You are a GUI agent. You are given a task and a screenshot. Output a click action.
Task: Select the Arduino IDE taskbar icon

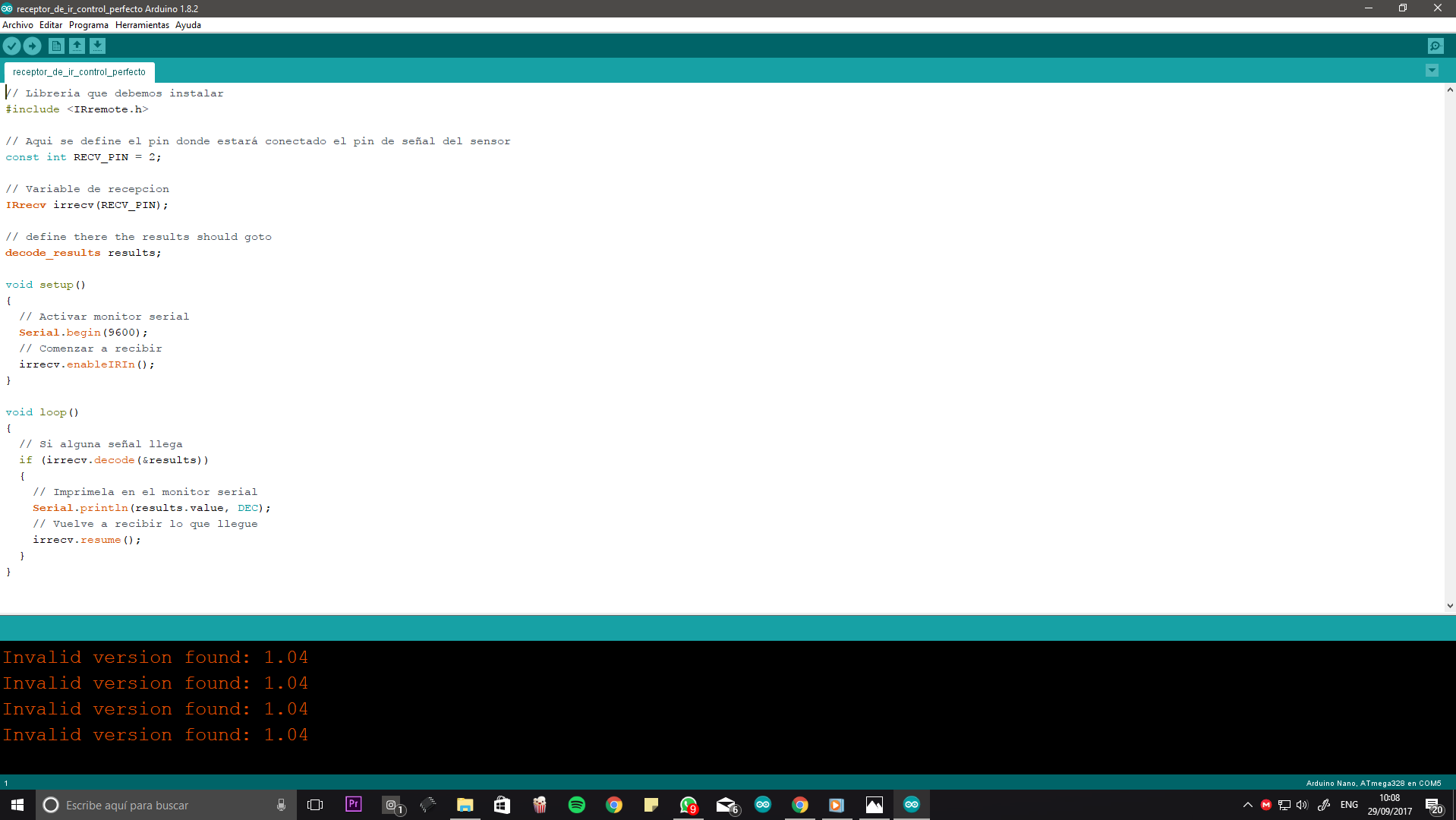[x=911, y=805]
